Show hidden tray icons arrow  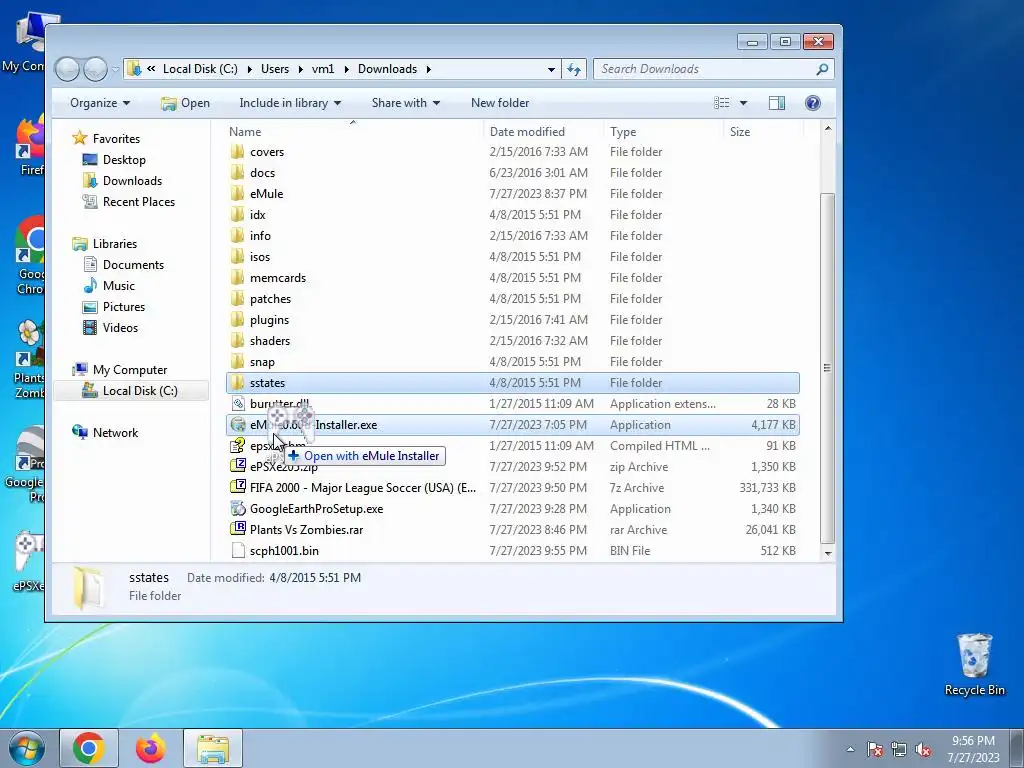(x=850, y=750)
